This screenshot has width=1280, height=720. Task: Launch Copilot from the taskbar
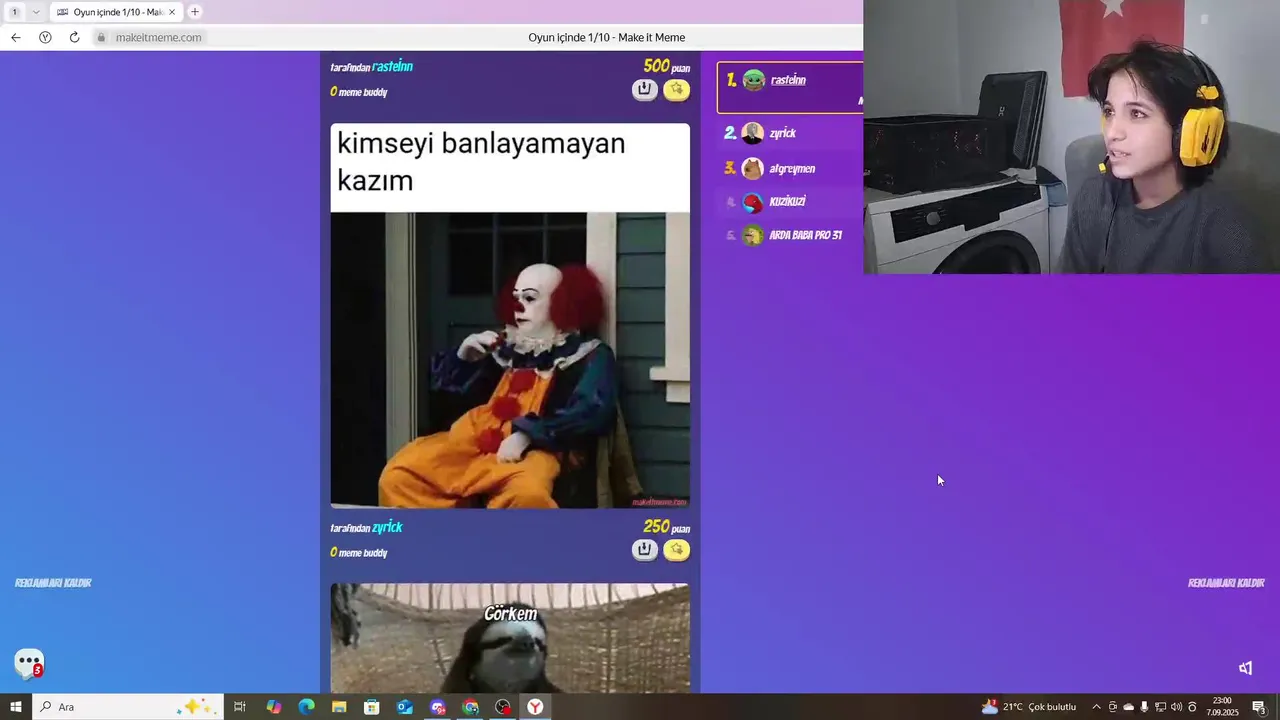coord(273,707)
